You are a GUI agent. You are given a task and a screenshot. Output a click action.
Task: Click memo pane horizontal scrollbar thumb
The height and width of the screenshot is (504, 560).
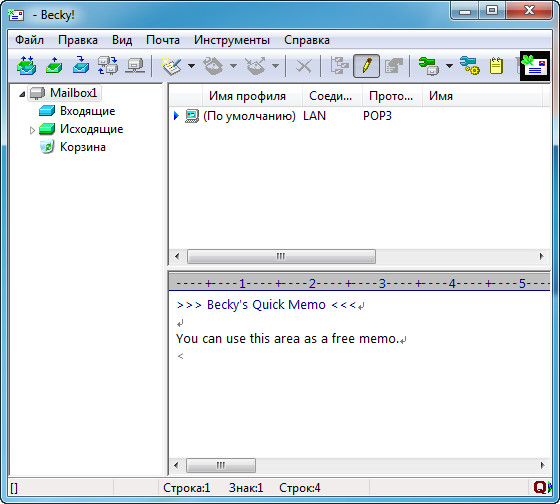[x=221, y=465]
